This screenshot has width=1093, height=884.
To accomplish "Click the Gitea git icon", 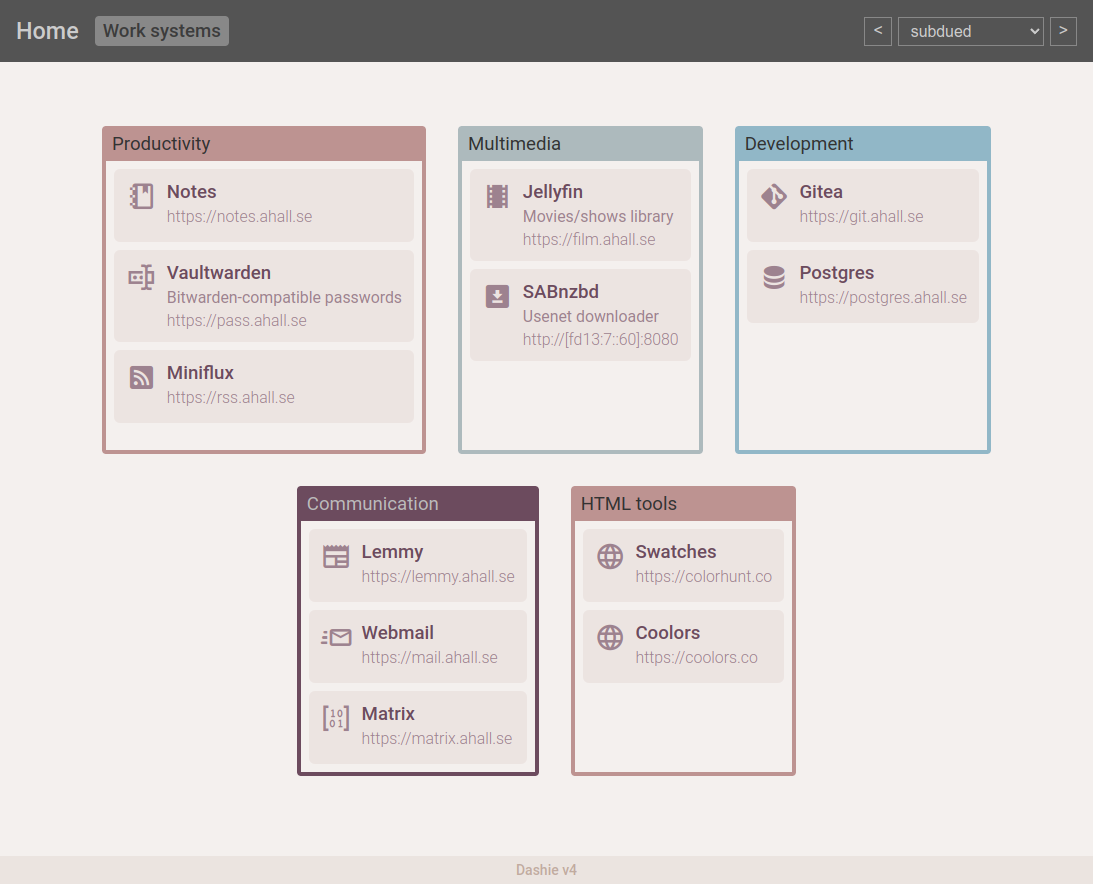I will click(x=774, y=196).
